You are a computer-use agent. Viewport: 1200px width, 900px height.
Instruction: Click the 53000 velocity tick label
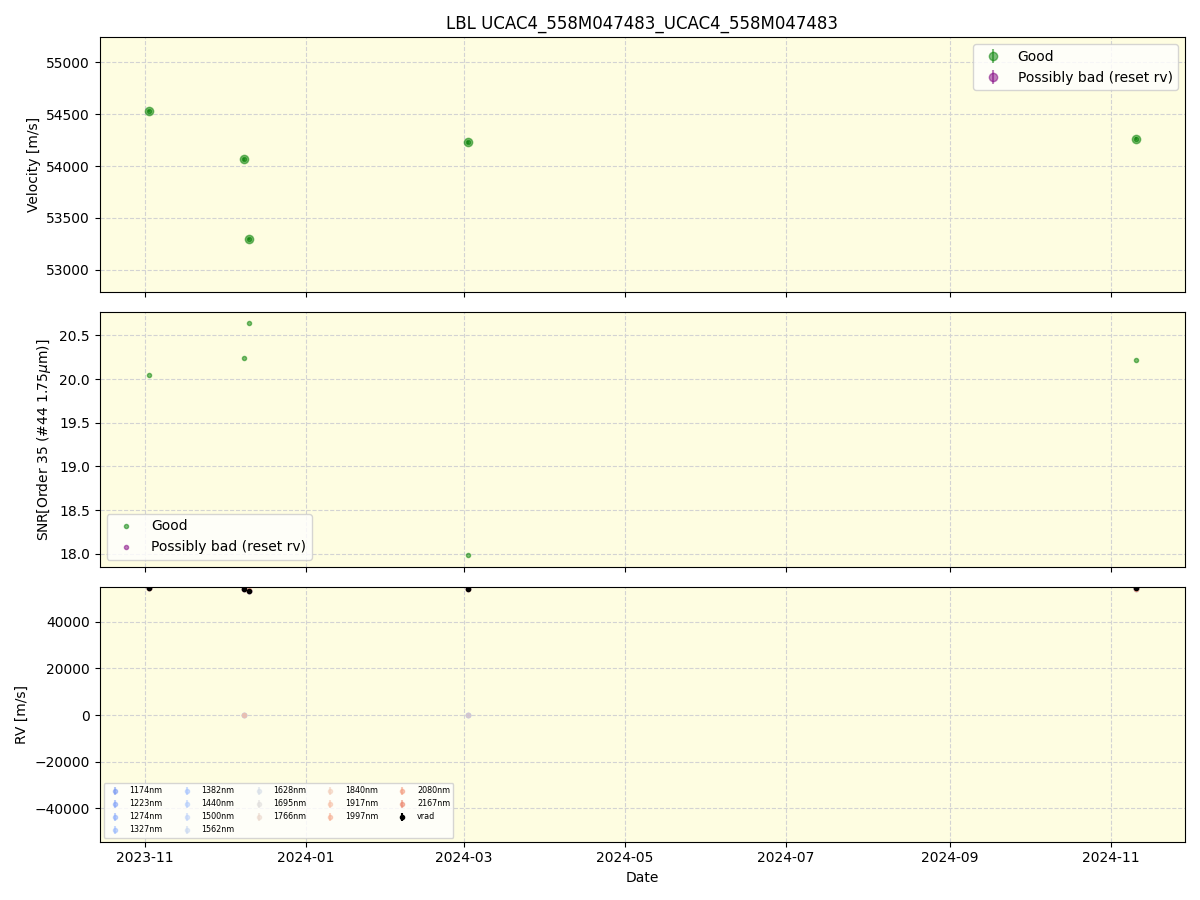coord(69,271)
